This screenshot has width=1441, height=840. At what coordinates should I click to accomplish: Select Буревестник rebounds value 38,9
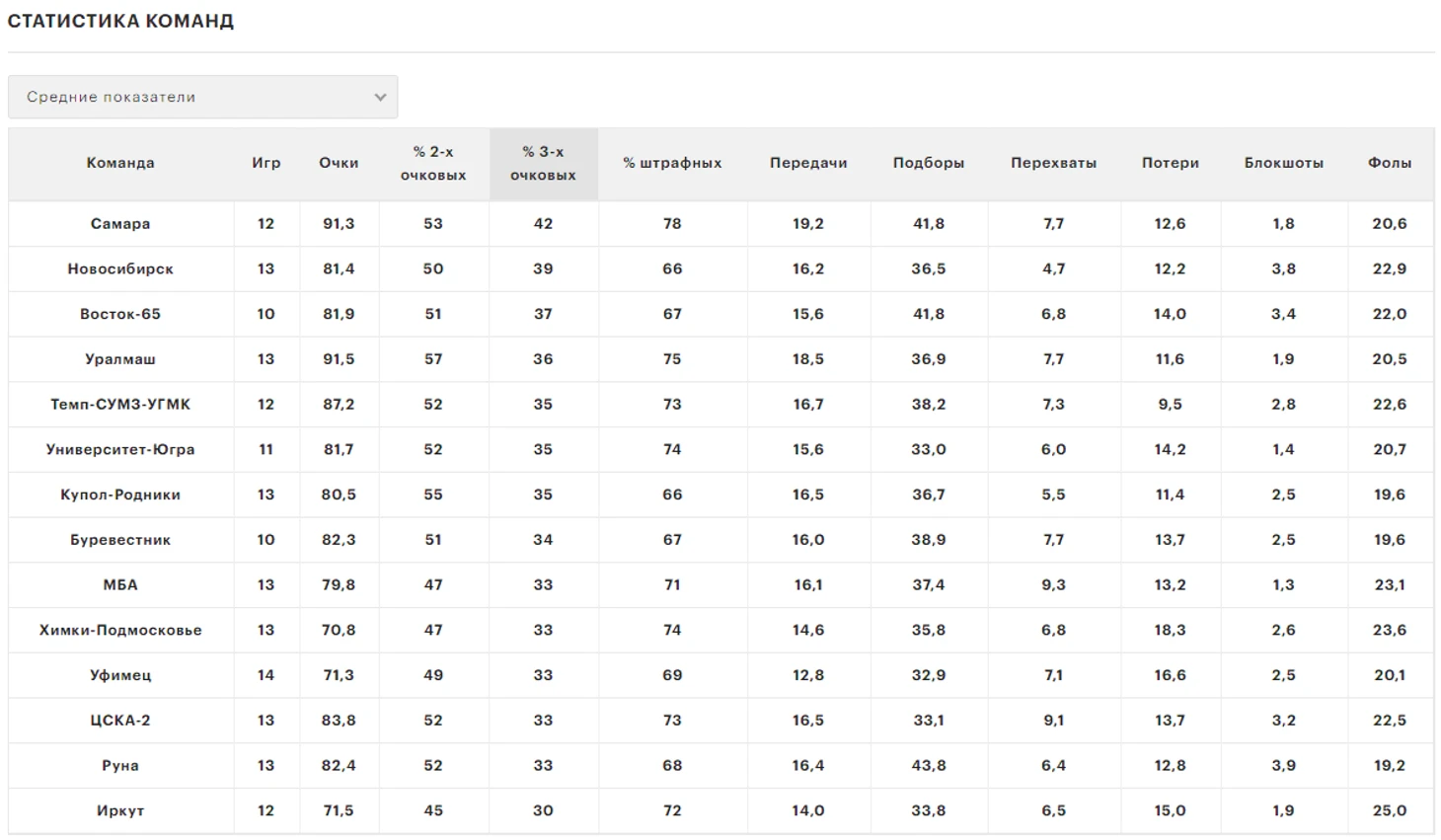(x=929, y=540)
